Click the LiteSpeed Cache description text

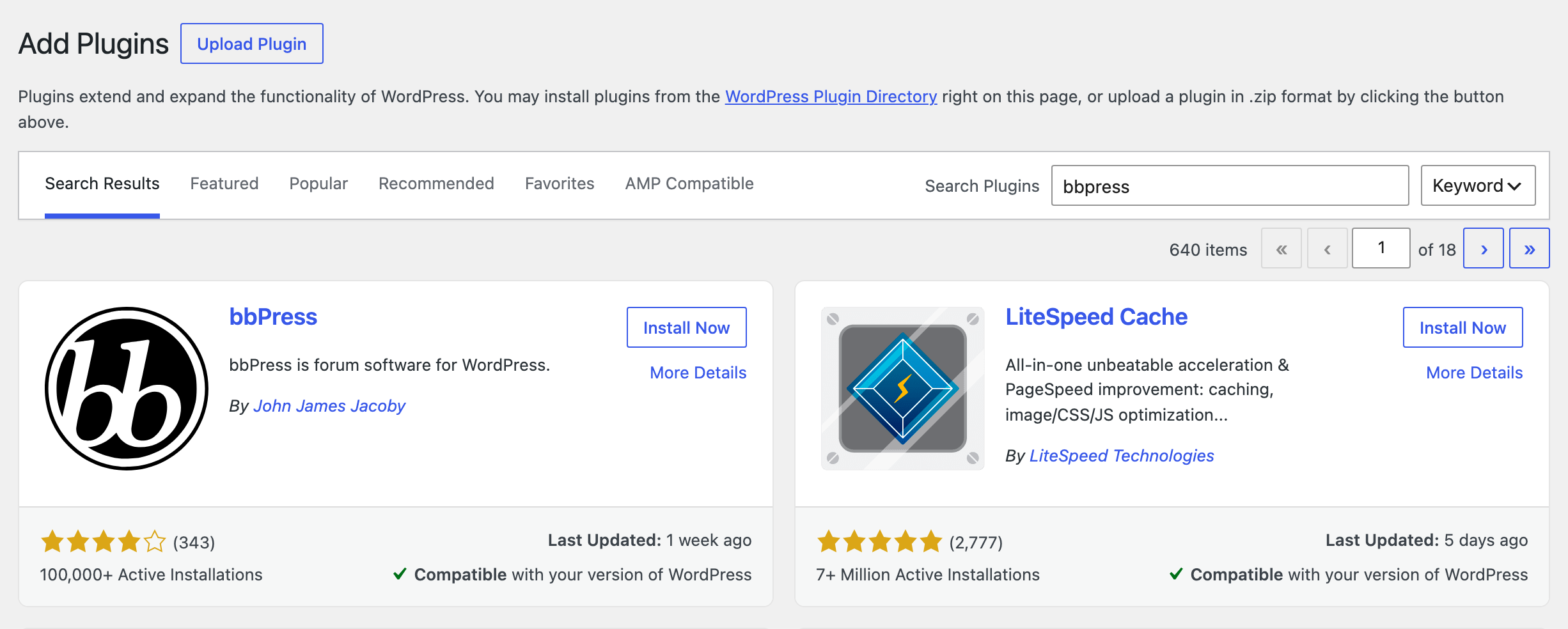pos(1147,390)
